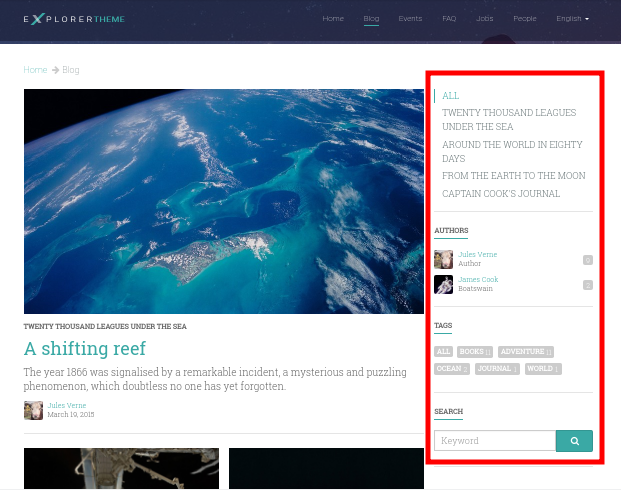Filter by Captain Cook's Journal category

pyautogui.click(x=501, y=194)
